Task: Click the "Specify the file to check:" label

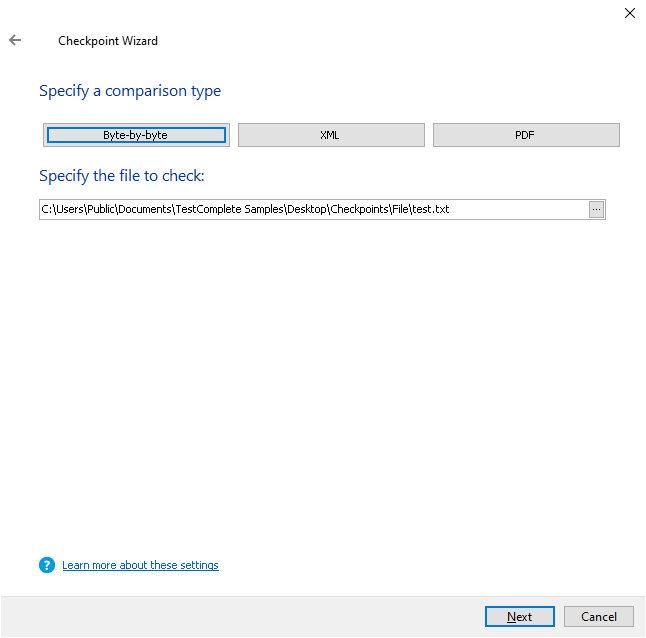Action: [122, 176]
